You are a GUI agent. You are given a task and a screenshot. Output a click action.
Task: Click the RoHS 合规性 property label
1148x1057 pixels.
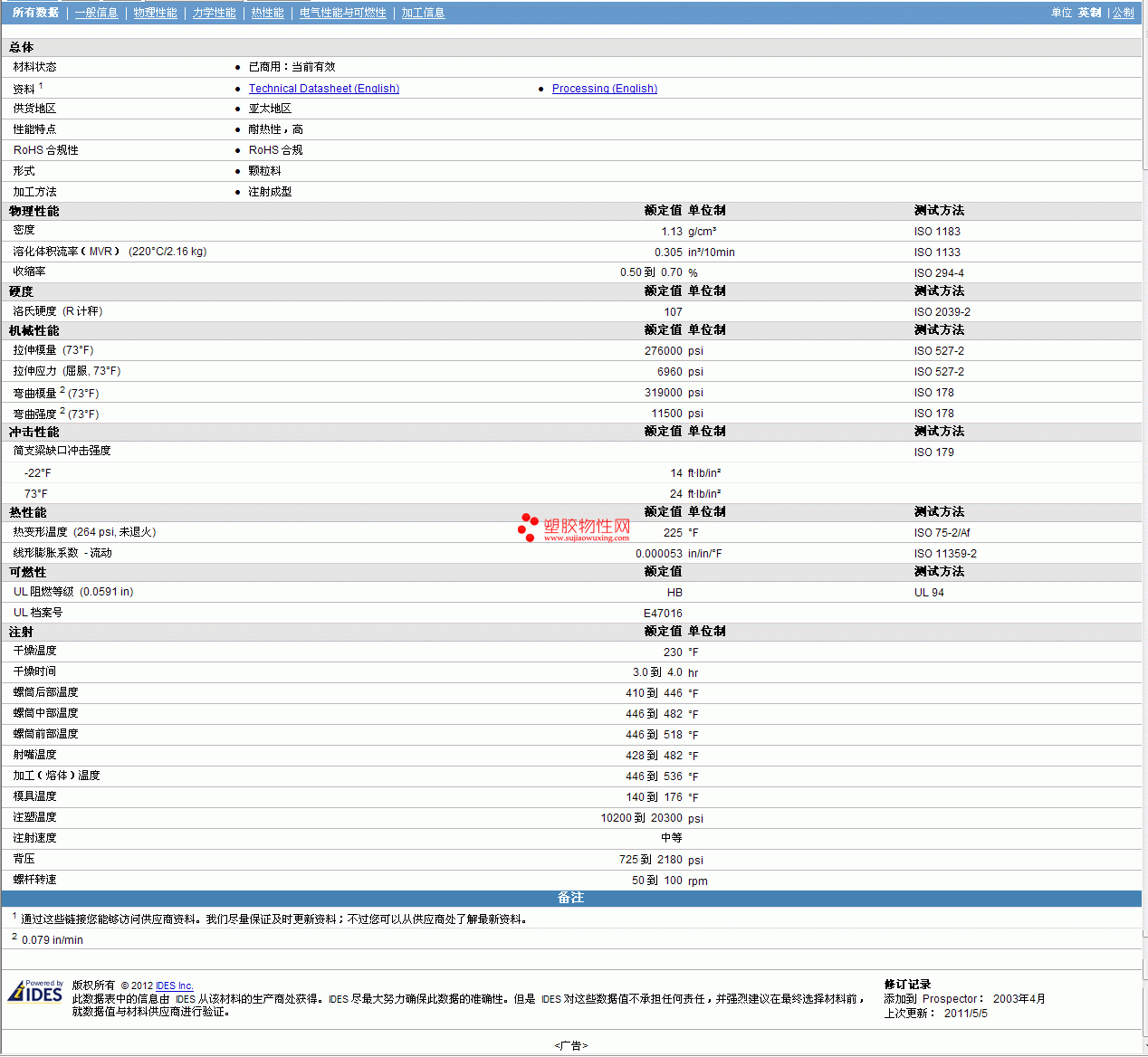(45, 150)
